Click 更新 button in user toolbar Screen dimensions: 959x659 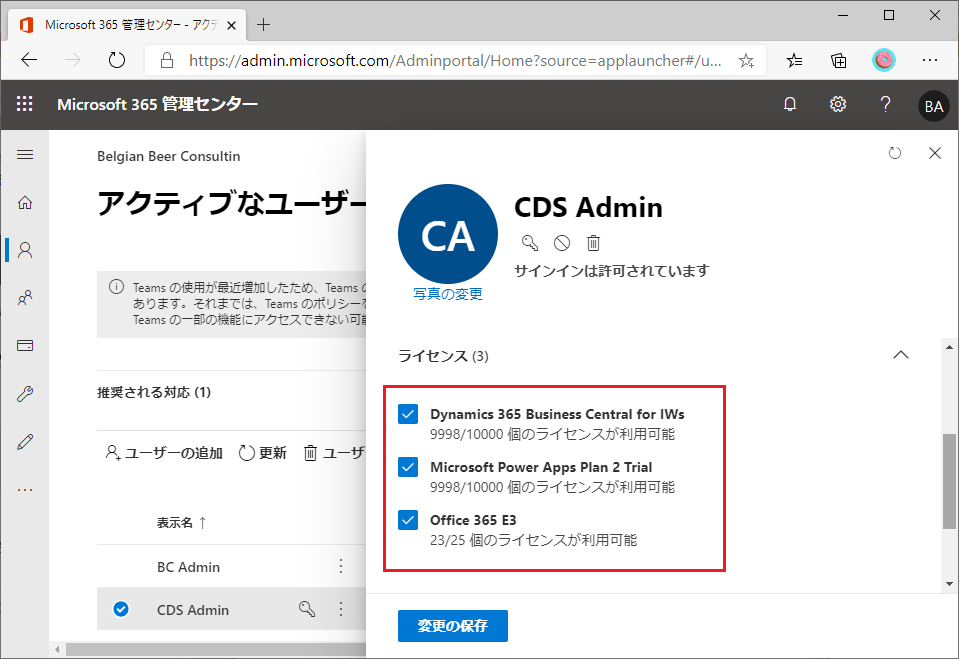pos(263,453)
